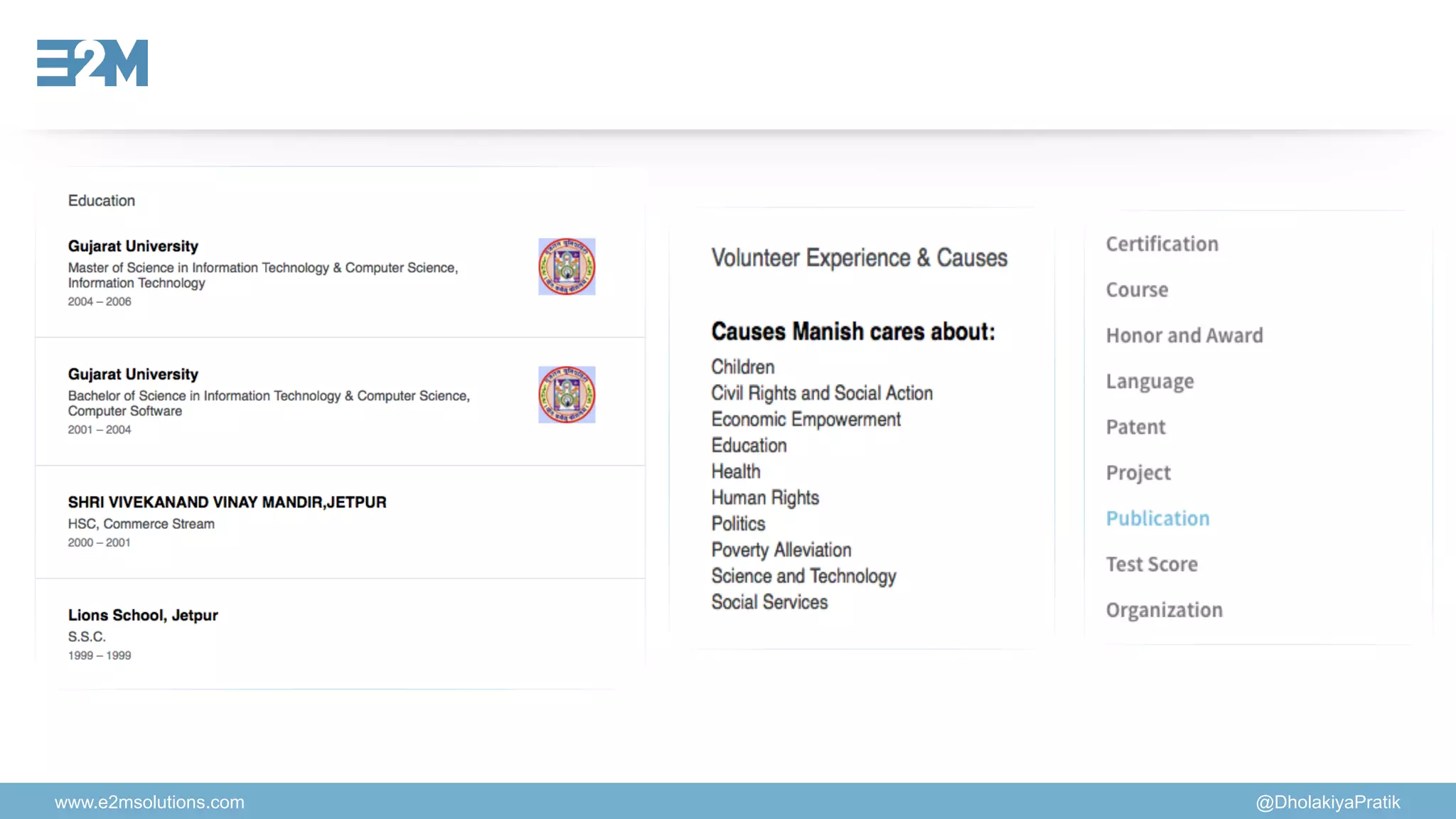The height and width of the screenshot is (819, 1456).
Task: Open the www.e2msolutions.com link
Action: click(x=149, y=802)
